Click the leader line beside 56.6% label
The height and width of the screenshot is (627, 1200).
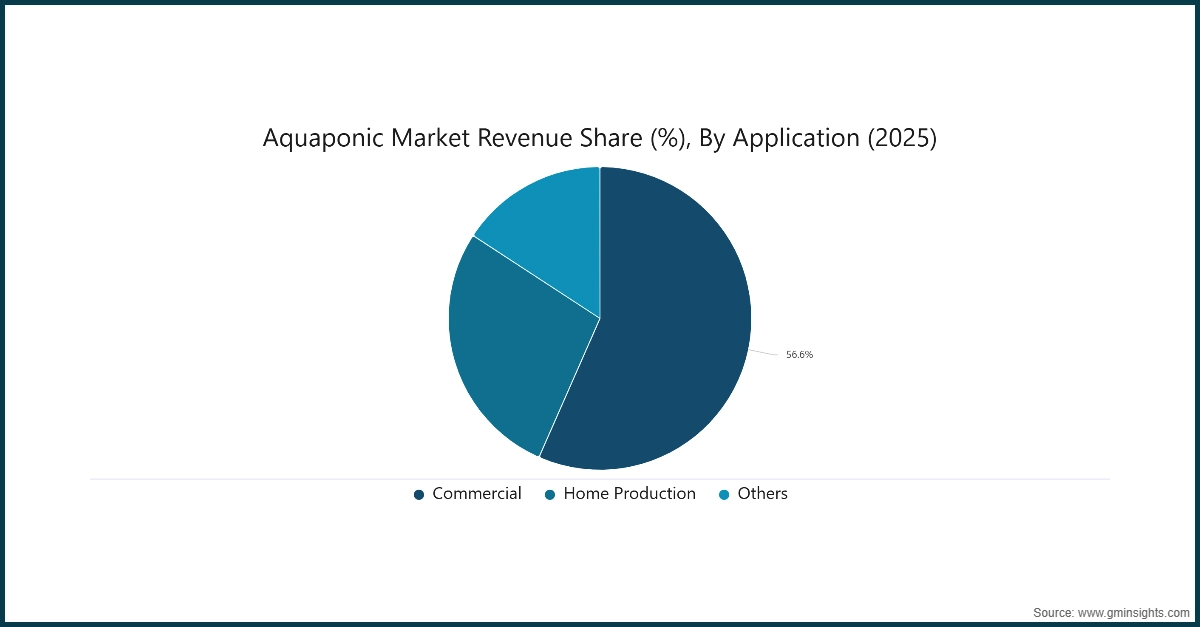coord(764,352)
